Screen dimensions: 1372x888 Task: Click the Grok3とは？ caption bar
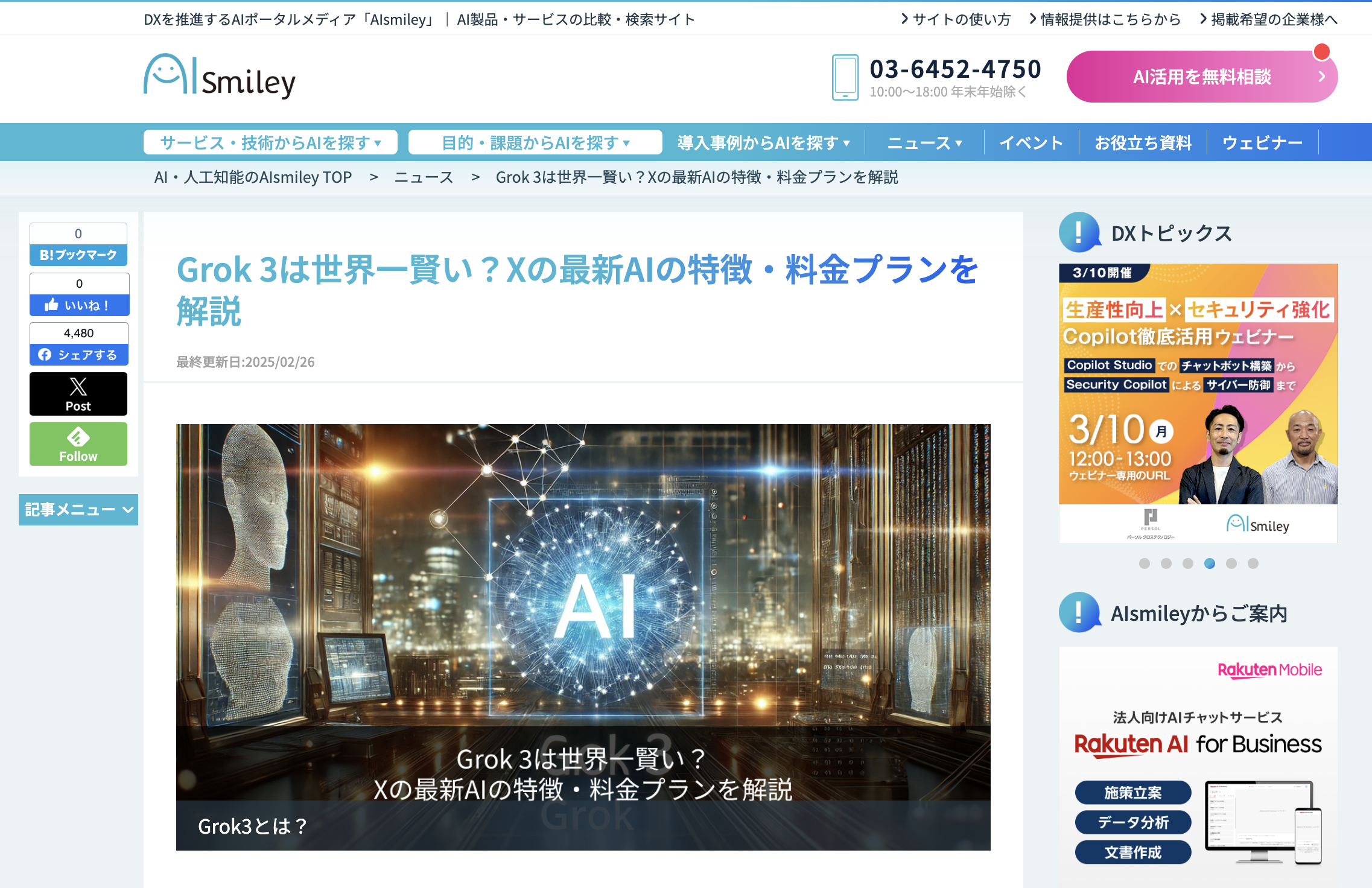[x=583, y=826]
